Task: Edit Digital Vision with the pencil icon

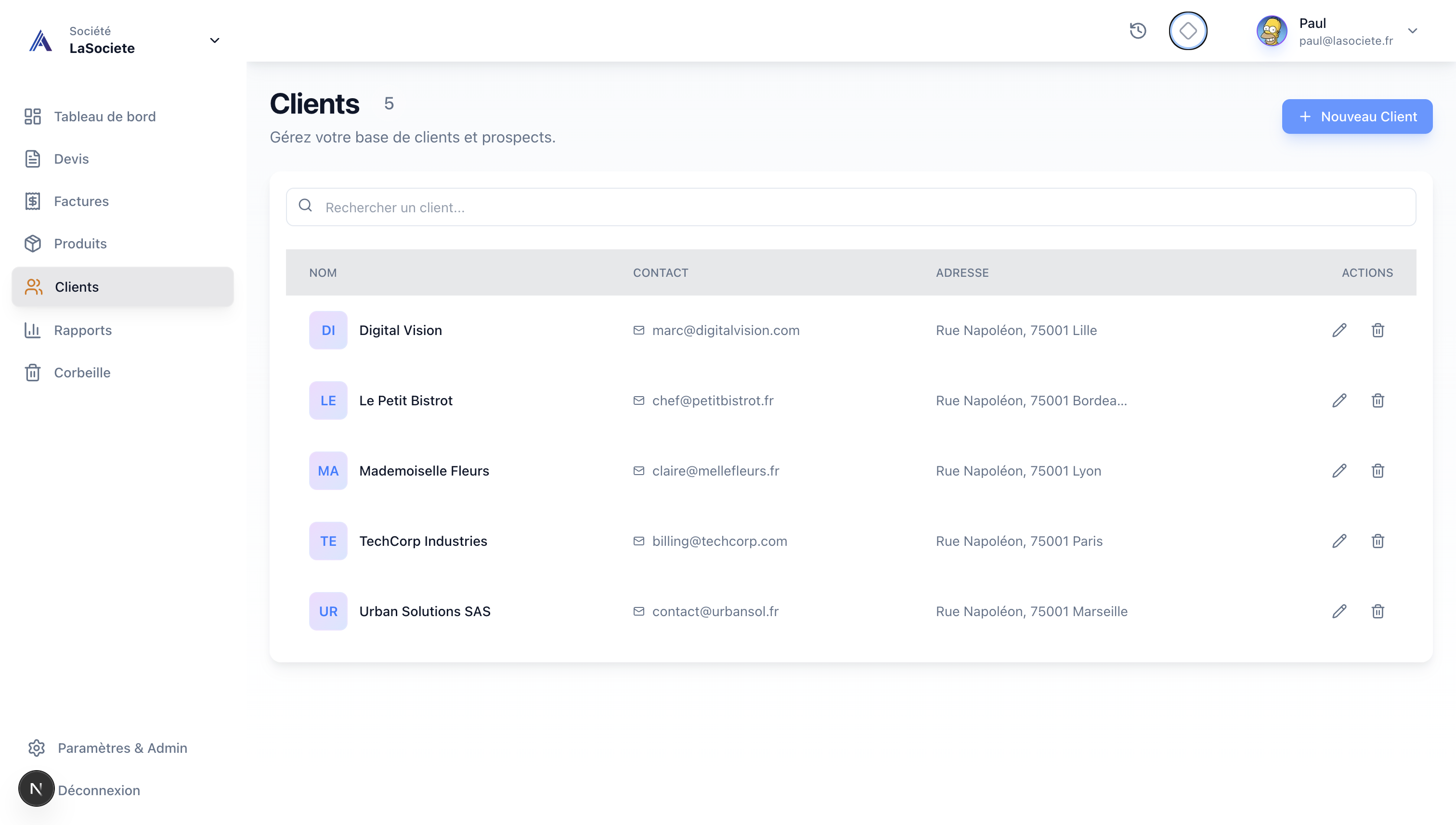Action: [x=1339, y=330]
